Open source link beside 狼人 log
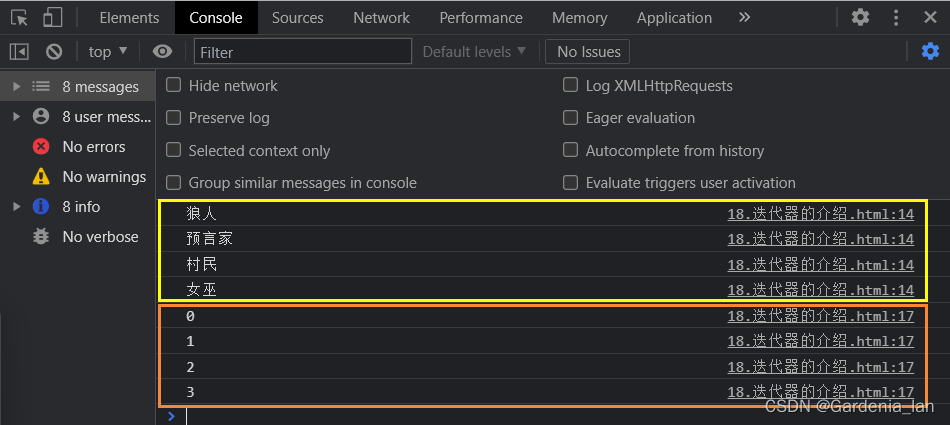950x425 pixels. 820,213
